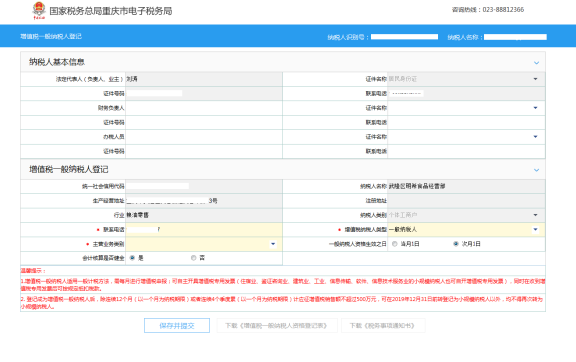Image resolution: width=576 pixels, height=362 pixels.
Task: Click the 国家税务总局重庆市电子税务局 site title
Action: click(111, 11)
